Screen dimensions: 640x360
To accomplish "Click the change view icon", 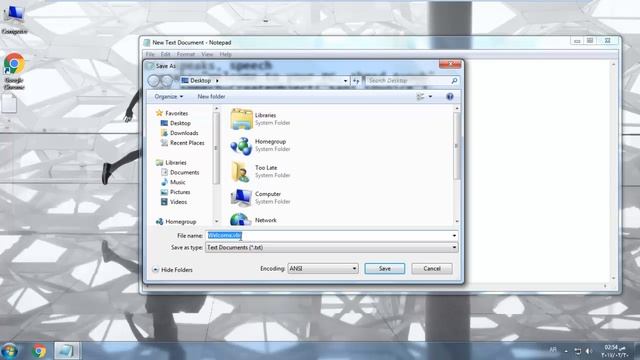I will point(420,97).
